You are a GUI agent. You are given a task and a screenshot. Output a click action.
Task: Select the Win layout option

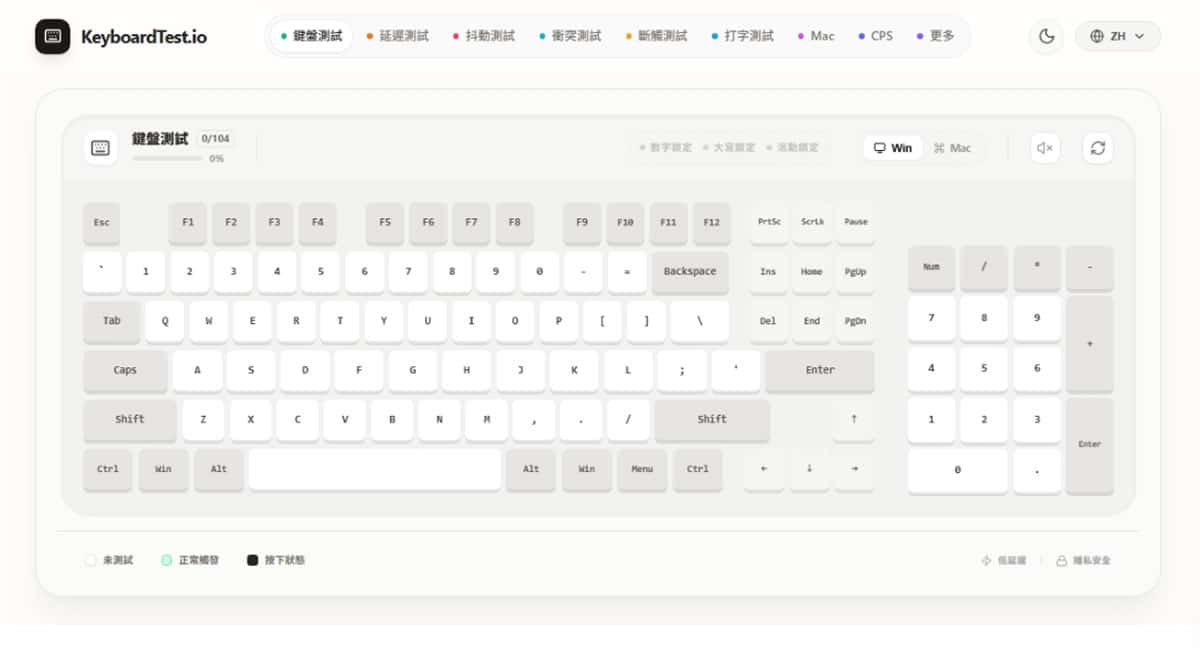(x=893, y=148)
